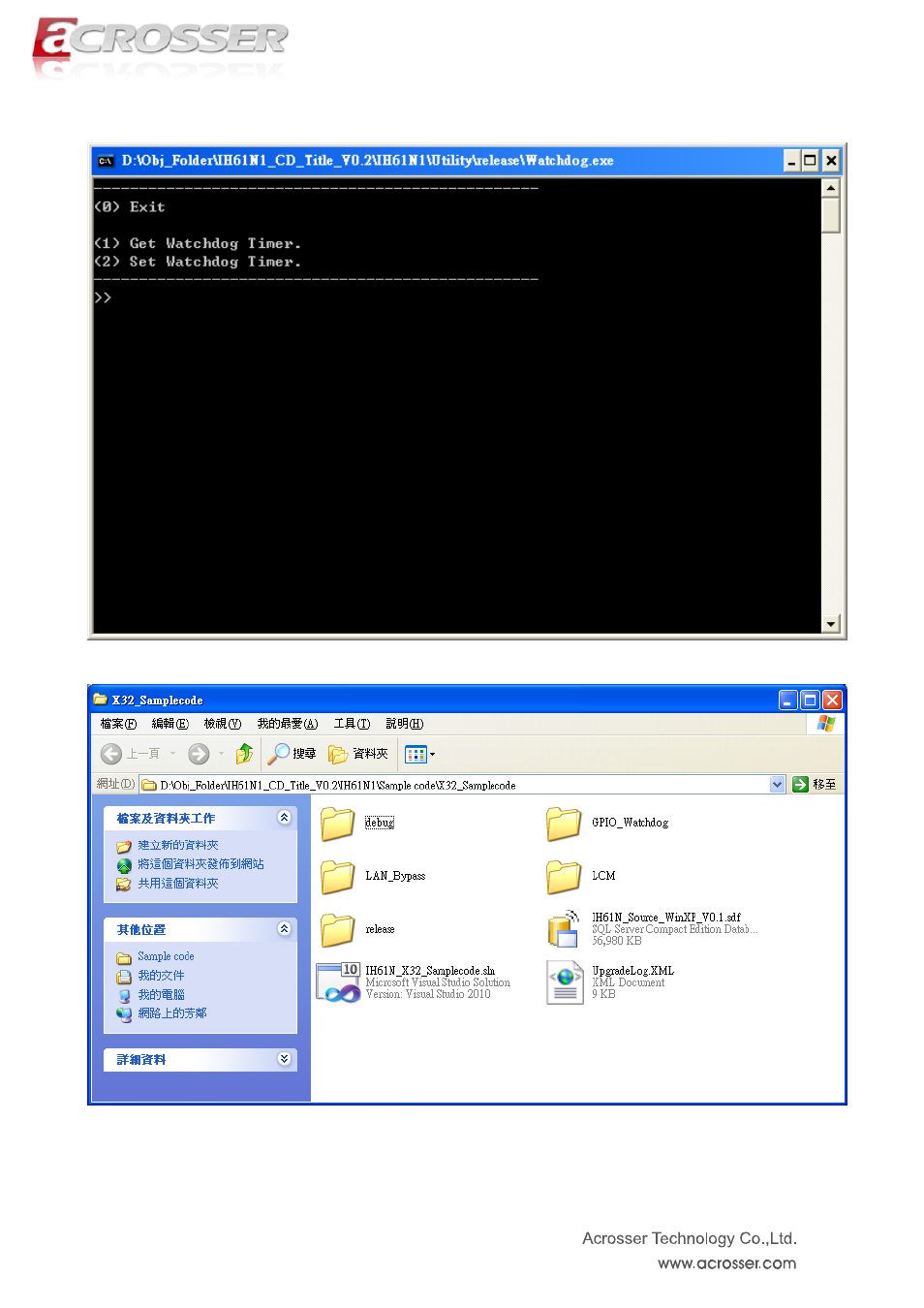Click the Back navigation arrow icon

coord(111,754)
